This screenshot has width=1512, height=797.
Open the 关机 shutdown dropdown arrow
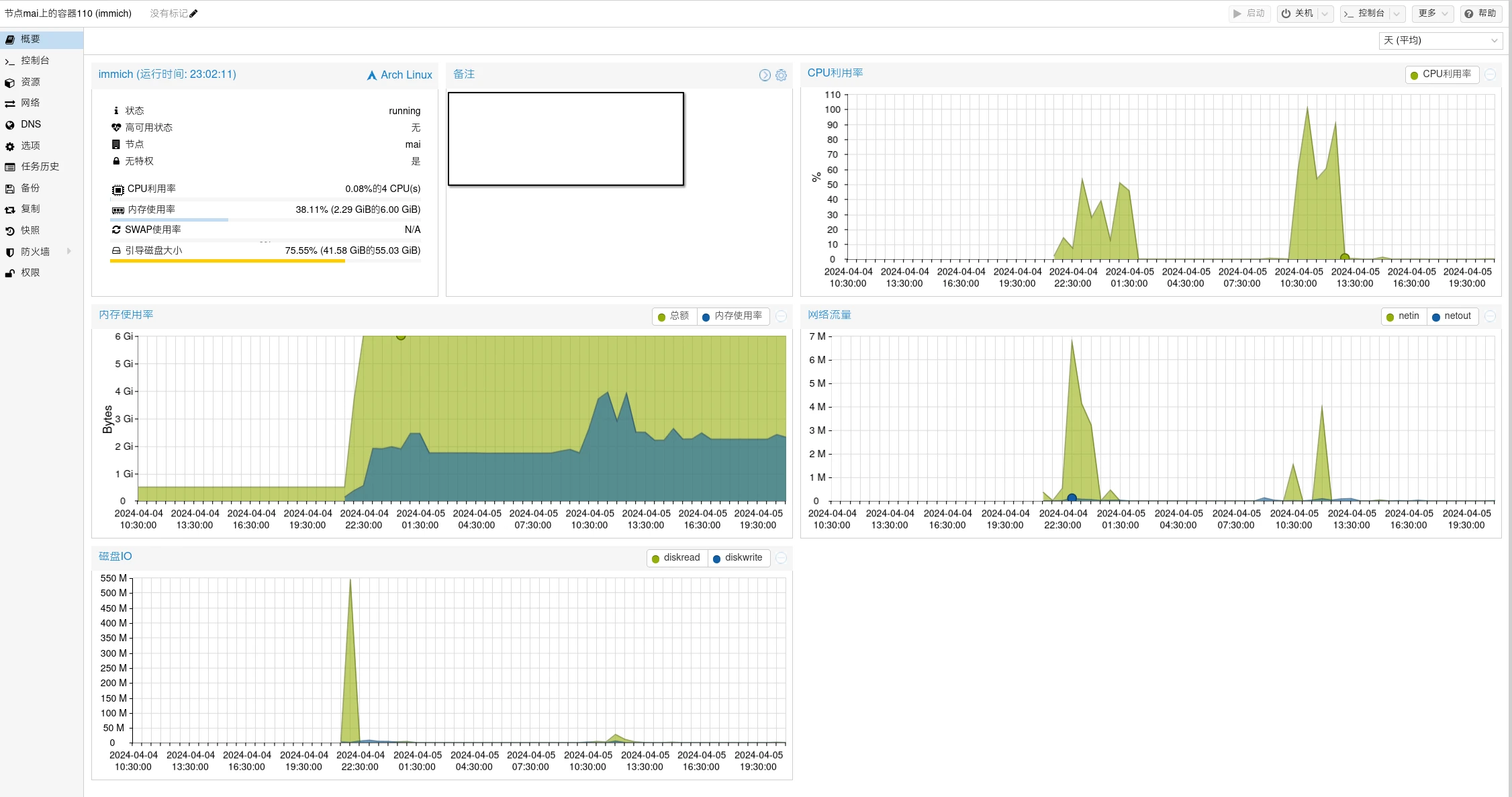[1325, 13]
